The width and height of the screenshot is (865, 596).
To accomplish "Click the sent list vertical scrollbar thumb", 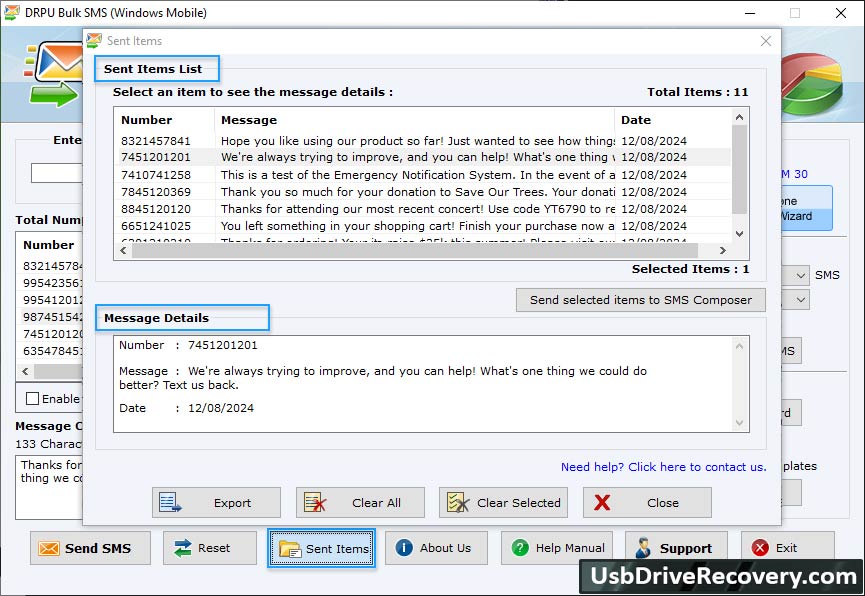I will pyautogui.click(x=739, y=169).
